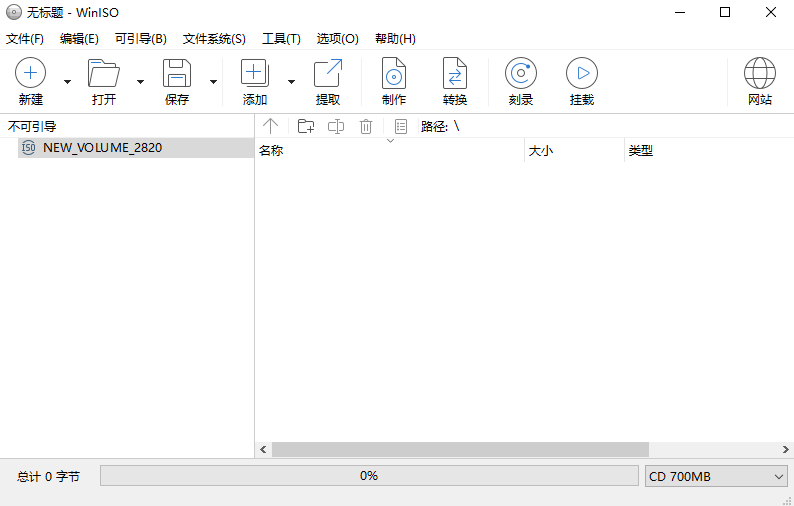Click the 不可引导 label
The image size is (794, 506).
(x=32, y=126)
